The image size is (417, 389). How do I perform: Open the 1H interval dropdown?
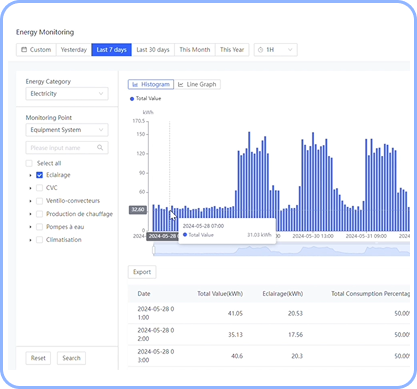point(276,50)
